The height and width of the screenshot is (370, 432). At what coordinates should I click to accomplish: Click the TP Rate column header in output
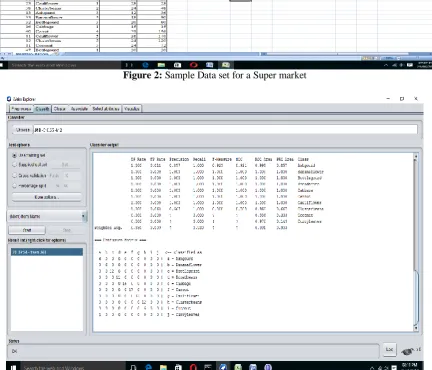(138, 159)
